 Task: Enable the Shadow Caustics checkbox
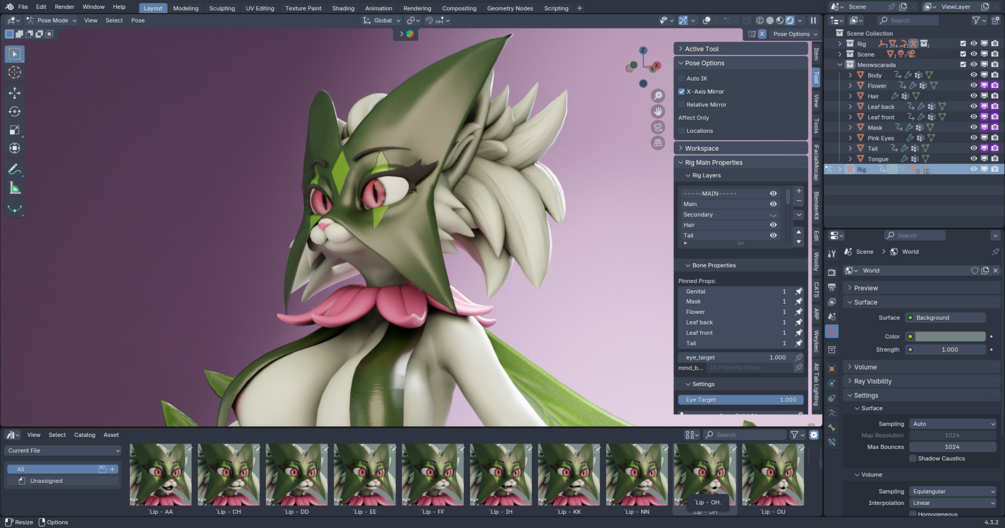point(913,458)
